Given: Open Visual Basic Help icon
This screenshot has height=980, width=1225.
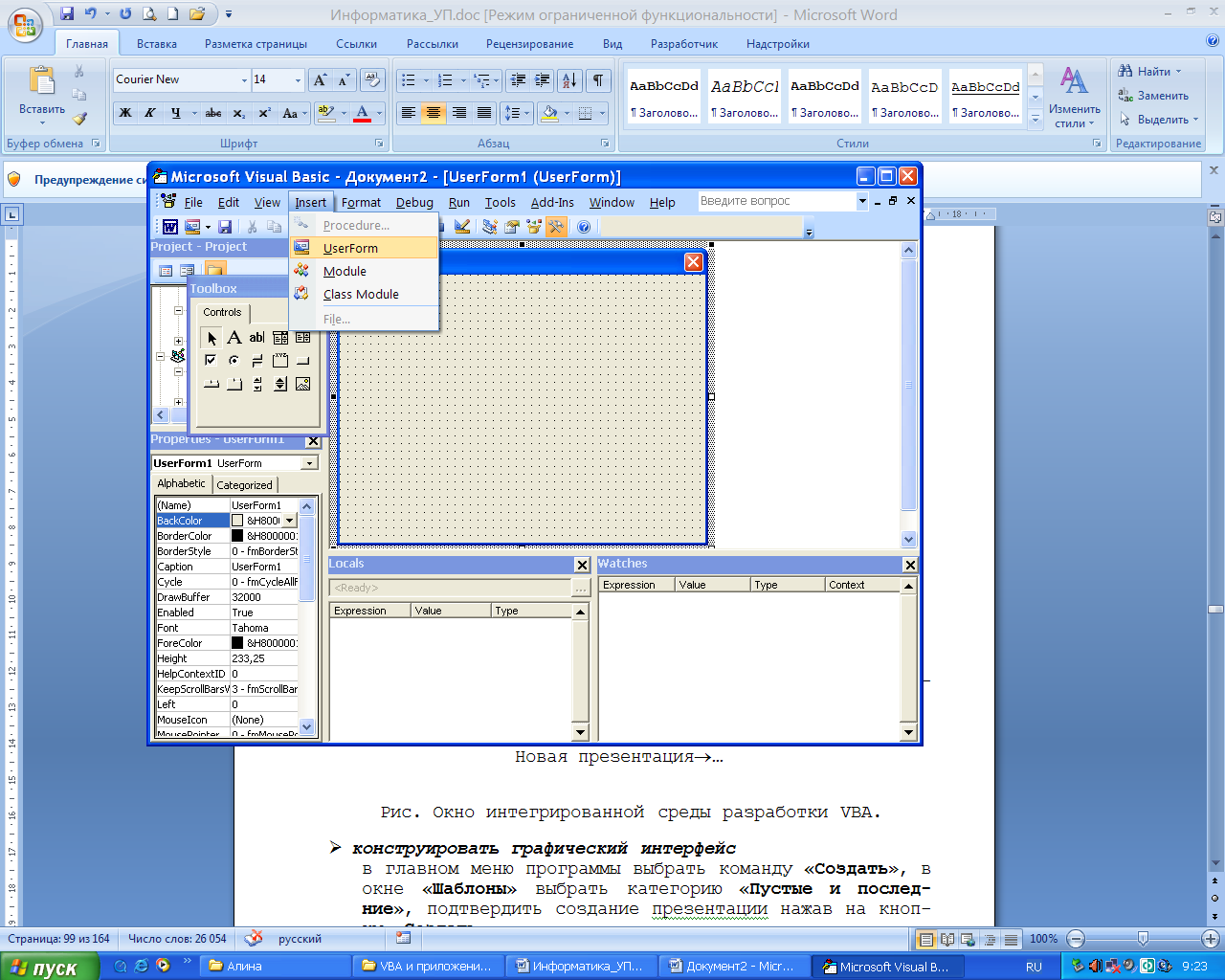Looking at the screenshot, I should [x=584, y=227].
